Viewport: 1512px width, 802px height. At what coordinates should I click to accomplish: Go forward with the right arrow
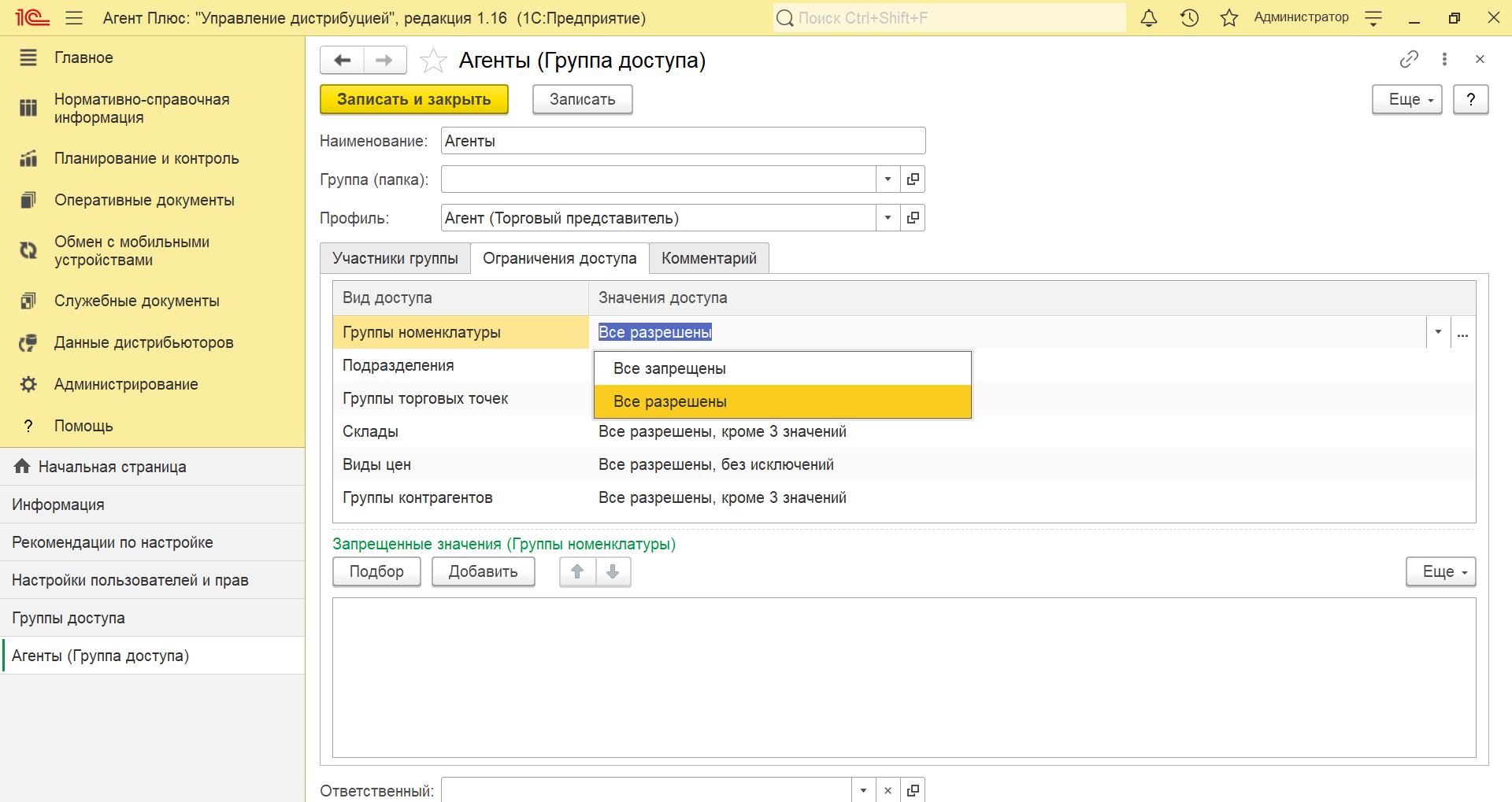[x=384, y=60]
